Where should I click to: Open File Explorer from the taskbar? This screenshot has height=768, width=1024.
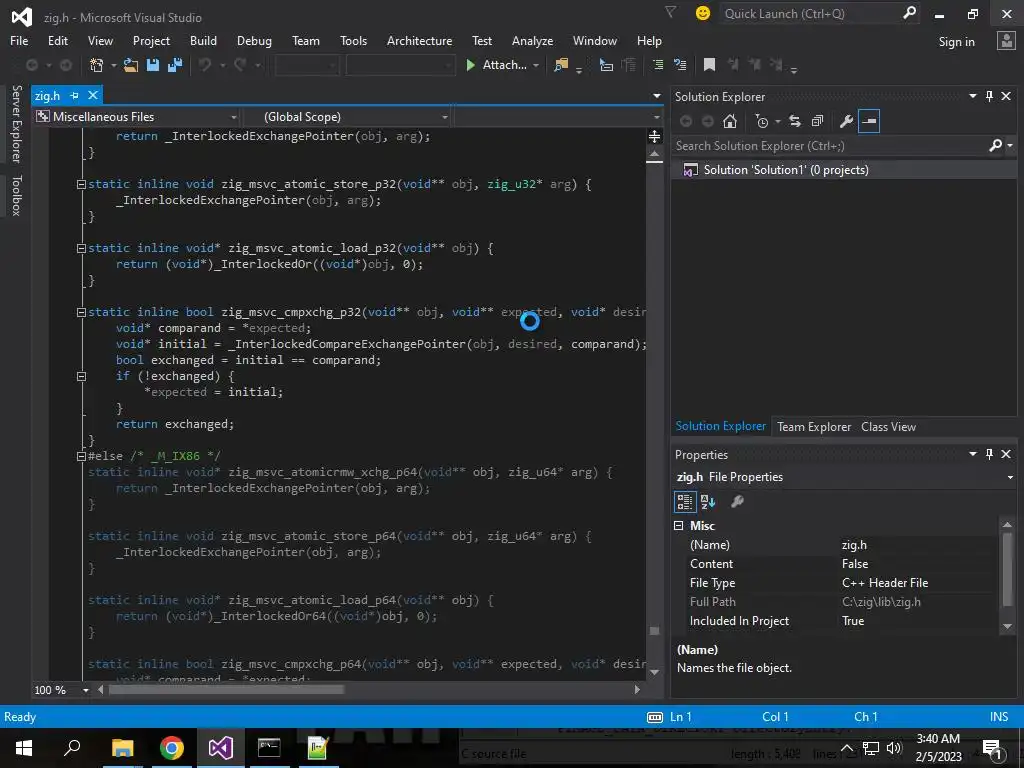(122, 748)
